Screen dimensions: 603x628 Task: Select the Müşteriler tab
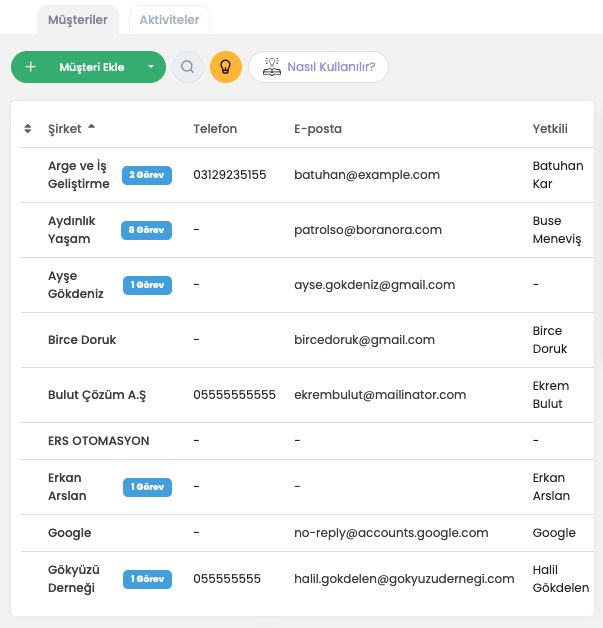pyautogui.click(x=78, y=19)
